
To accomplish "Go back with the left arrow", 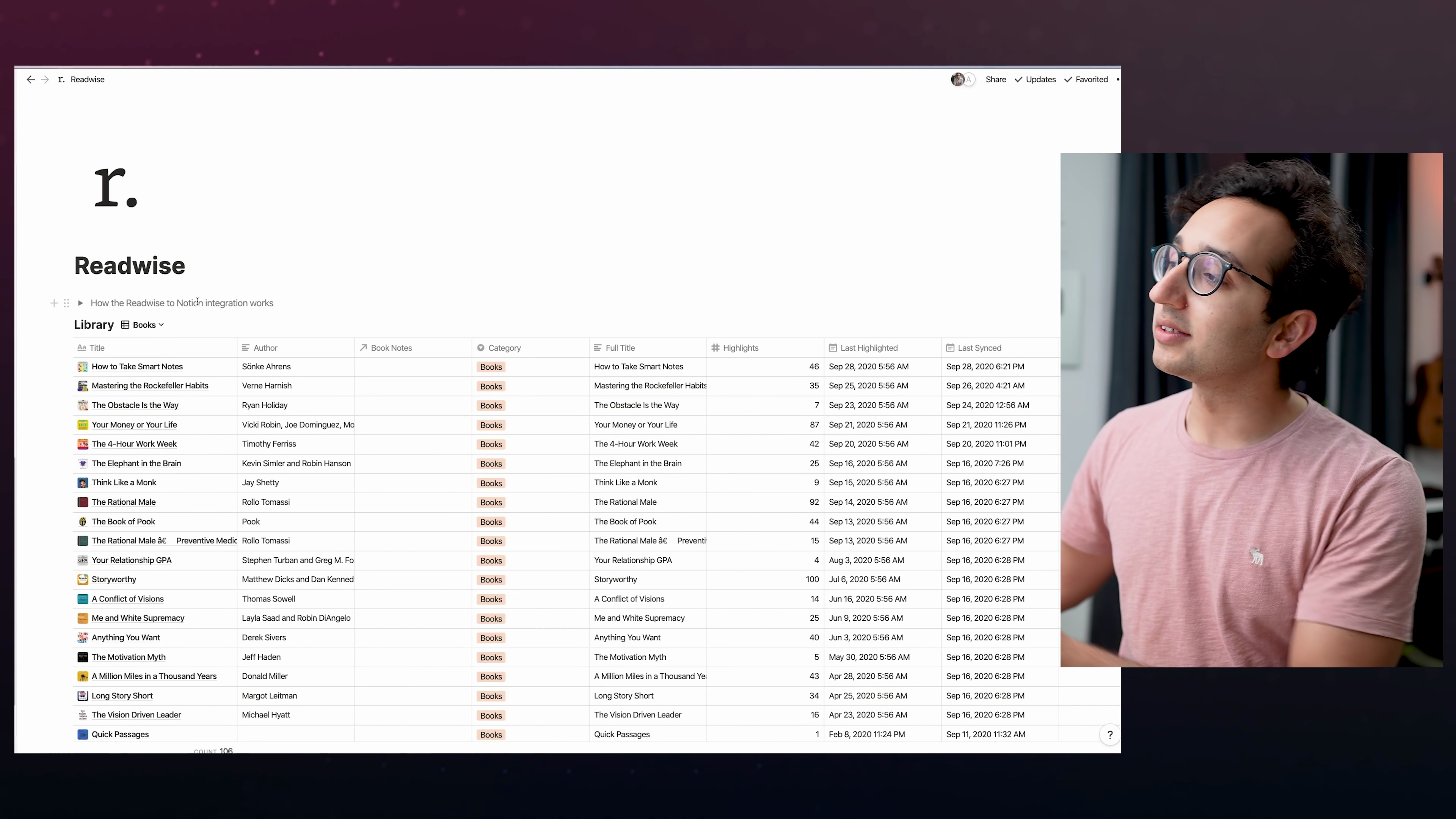I will coord(30,80).
